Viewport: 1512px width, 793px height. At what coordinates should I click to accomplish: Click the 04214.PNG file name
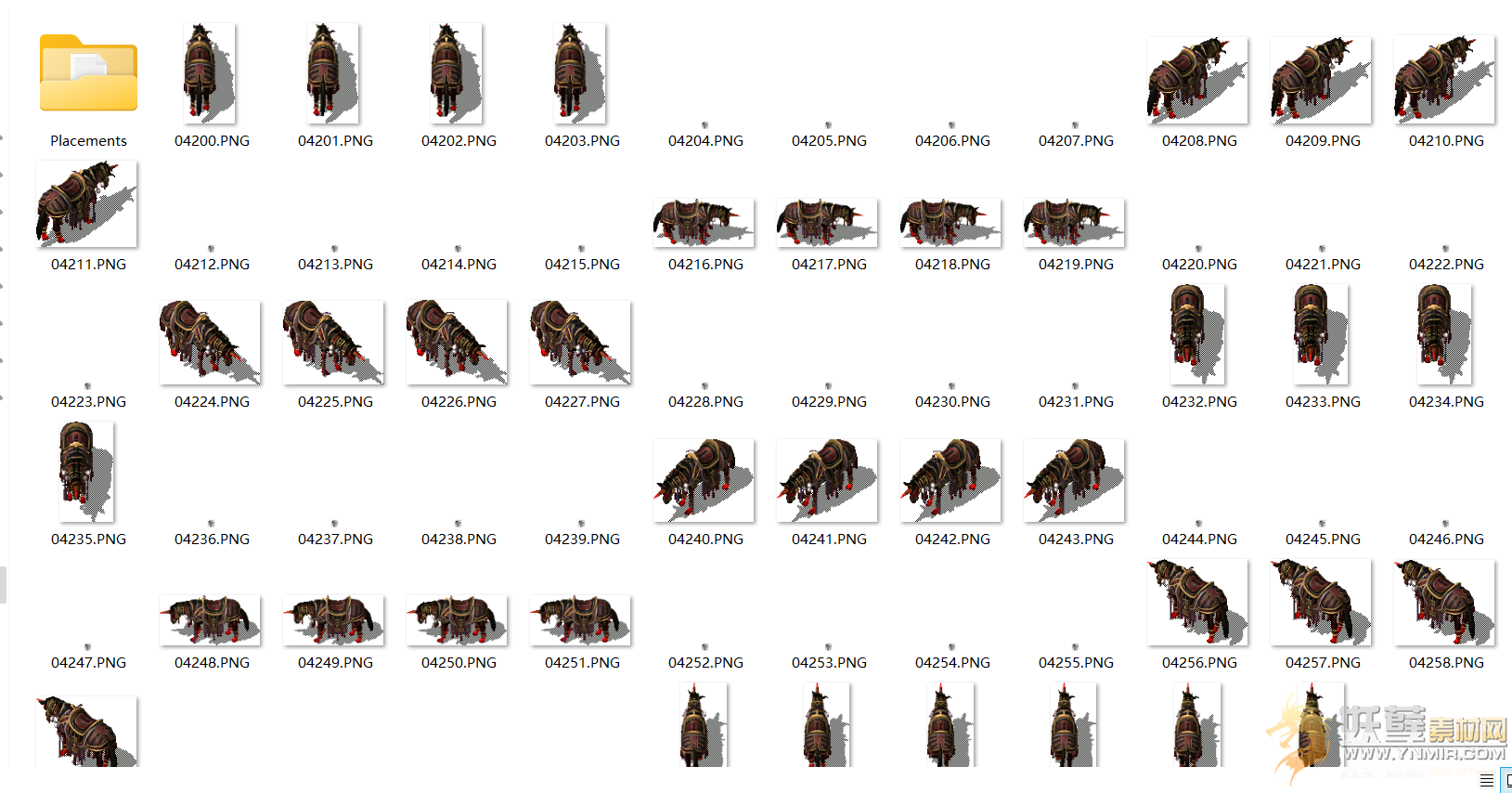[459, 265]
